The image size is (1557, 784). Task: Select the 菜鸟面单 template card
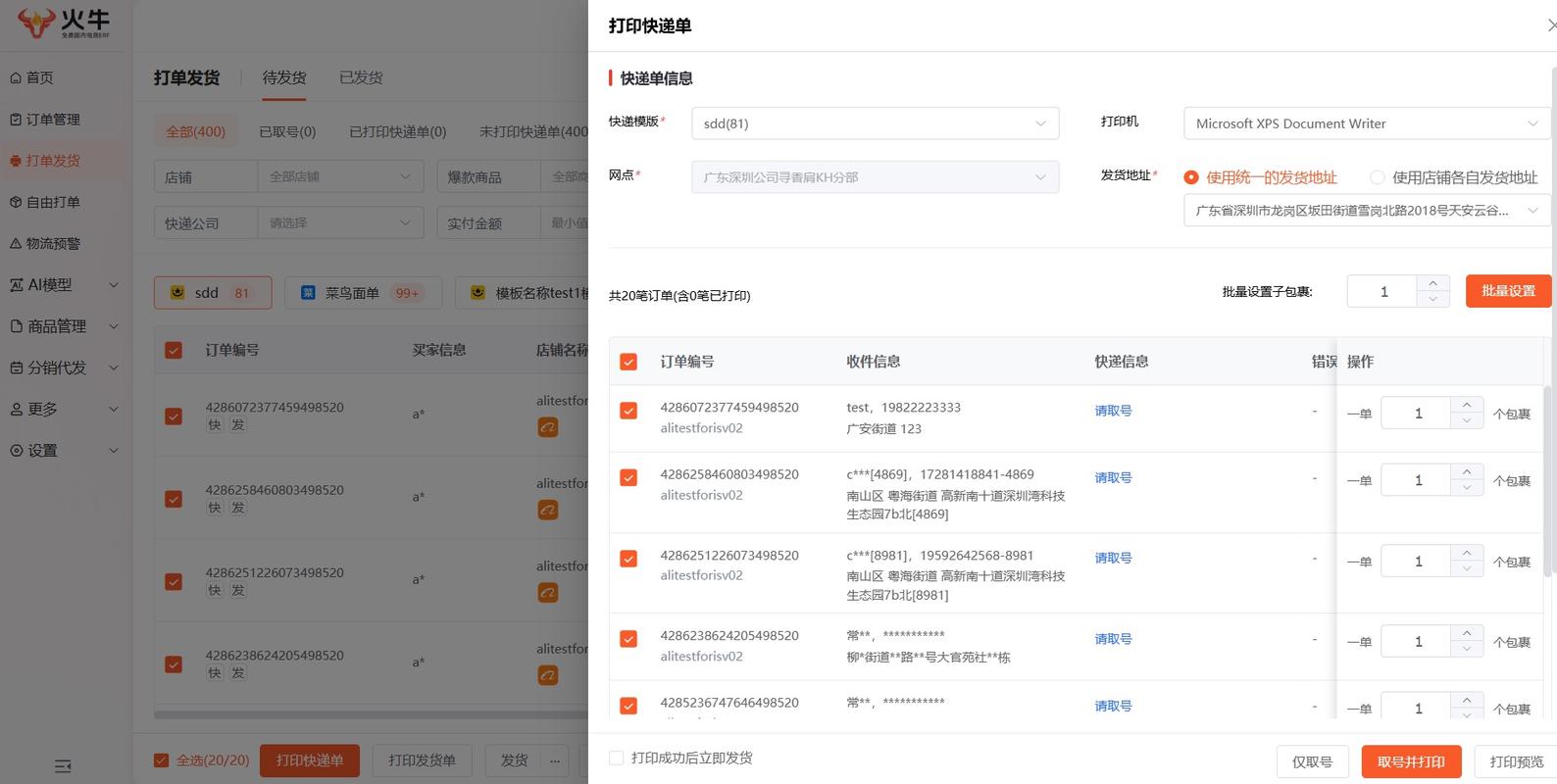[363, 292]
